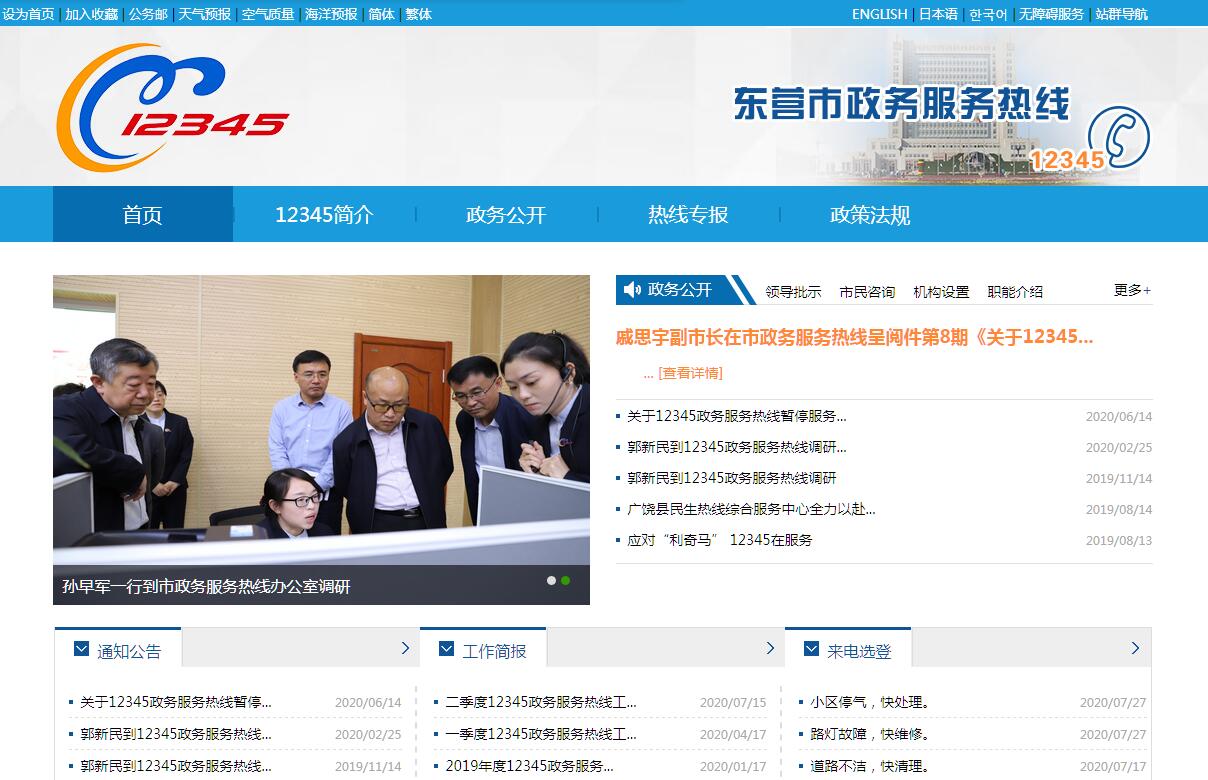Expand the 通知公告 section with arrow
1208x780 pixels.
405,648
